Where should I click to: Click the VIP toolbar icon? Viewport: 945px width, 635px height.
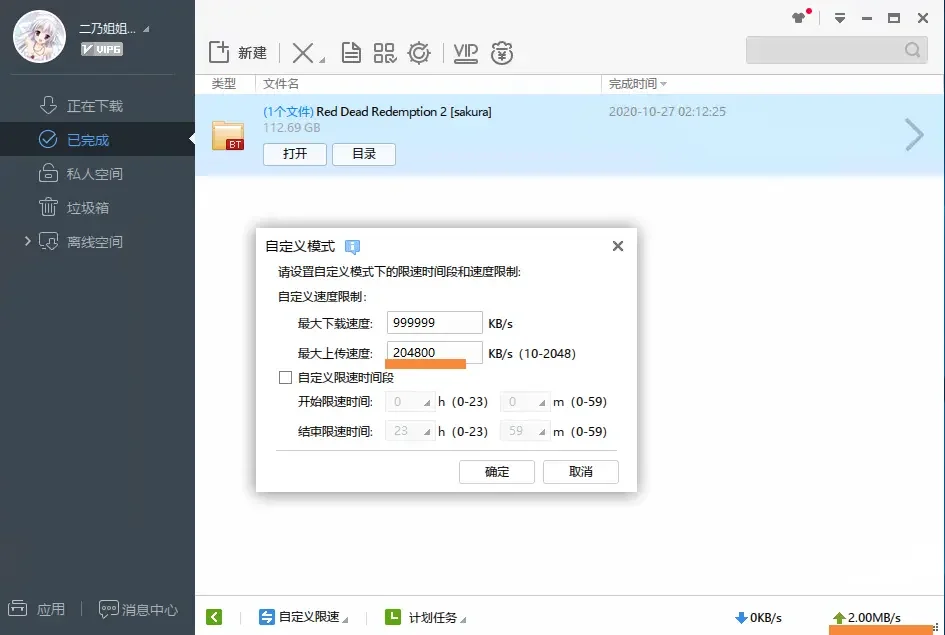point(465,53)
